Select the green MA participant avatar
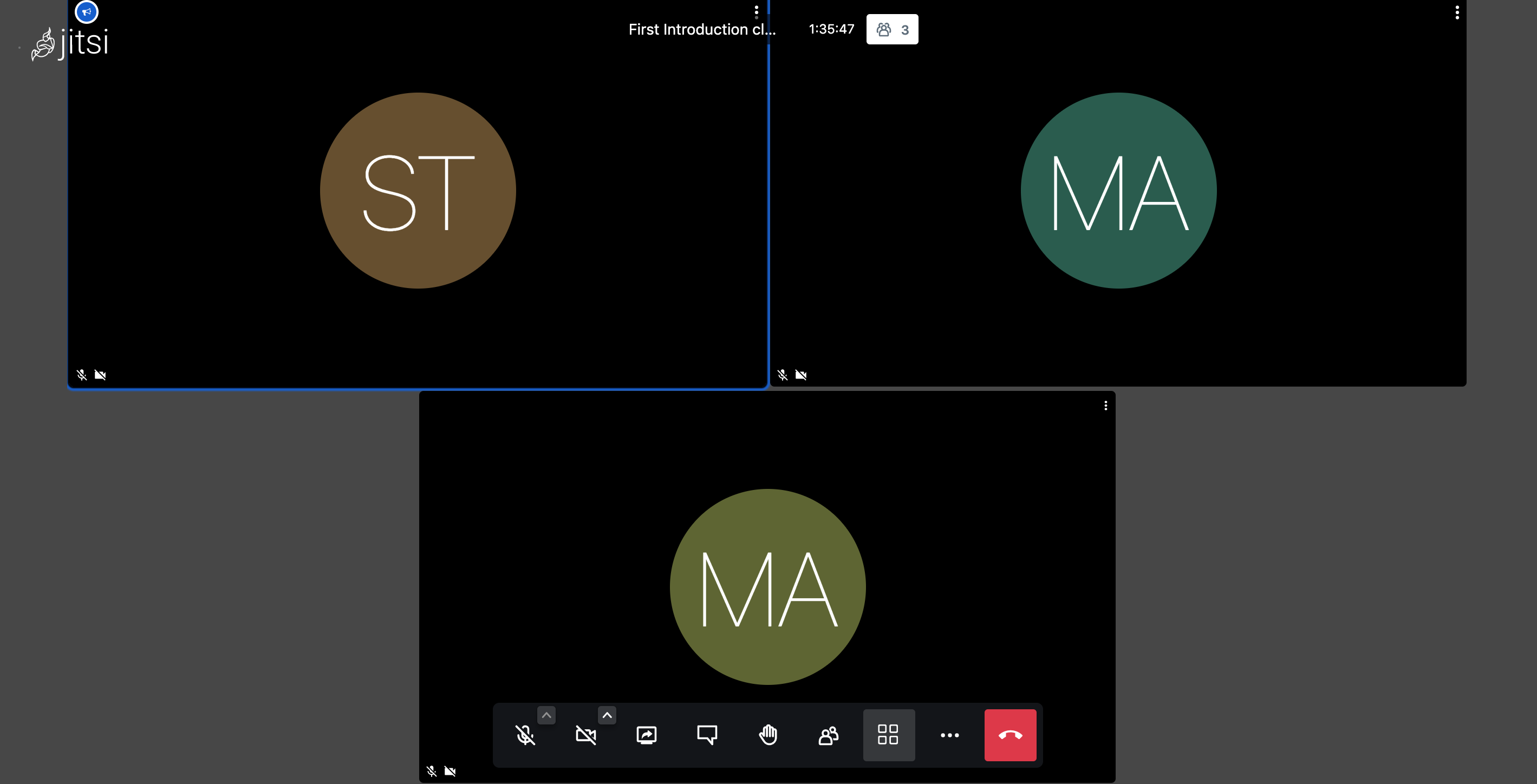The image size is (1537, 784). click(x=1119, y=191)
